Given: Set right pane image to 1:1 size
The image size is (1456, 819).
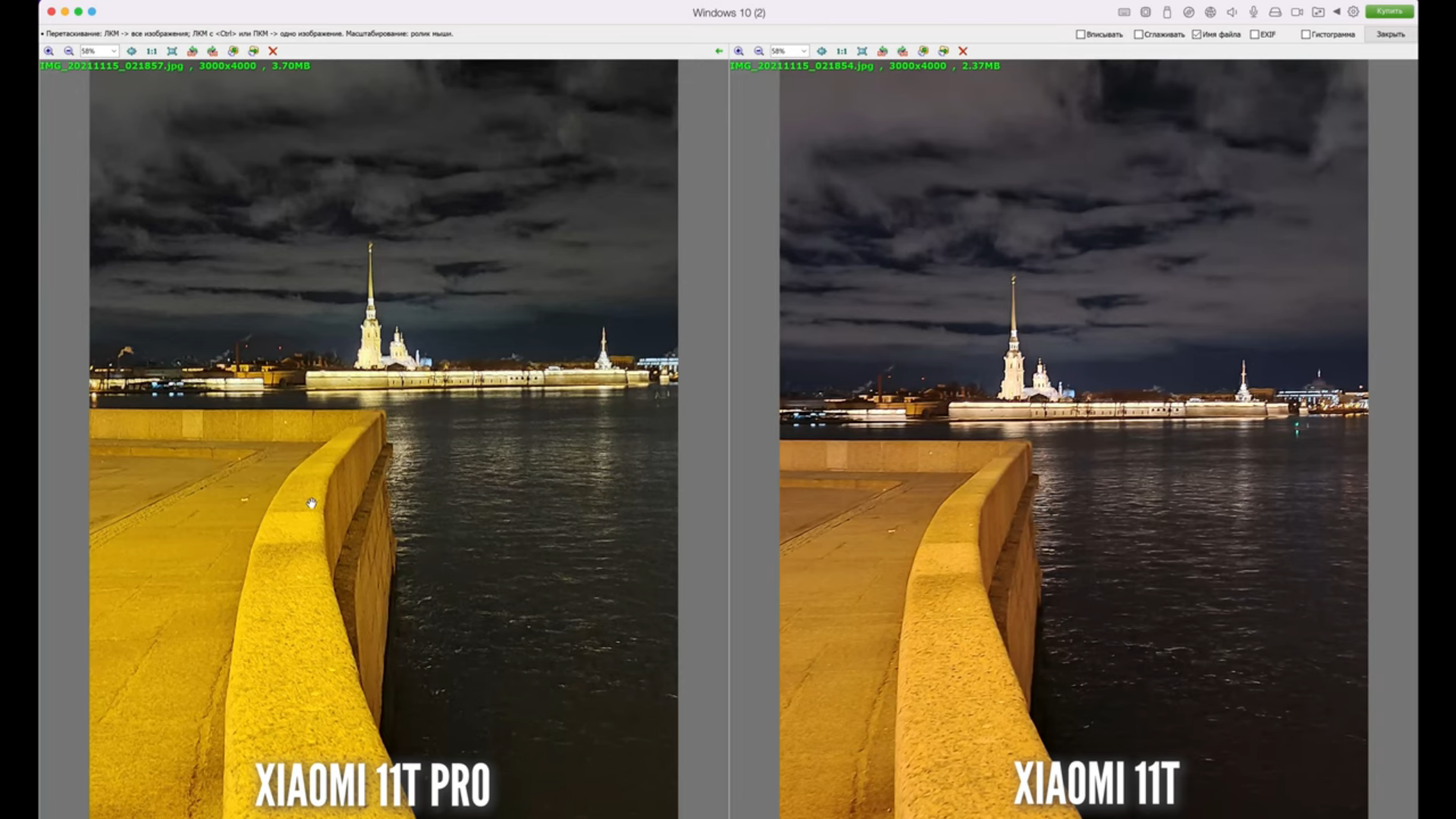Looking at the screenshot, I should (842, 51).
